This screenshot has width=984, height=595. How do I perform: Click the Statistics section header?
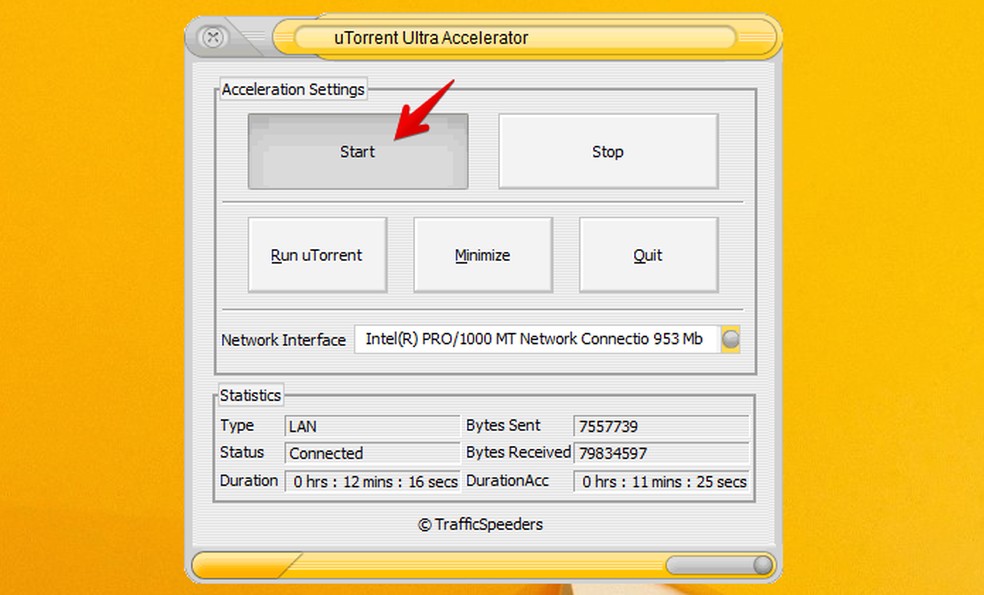[250, 395]
